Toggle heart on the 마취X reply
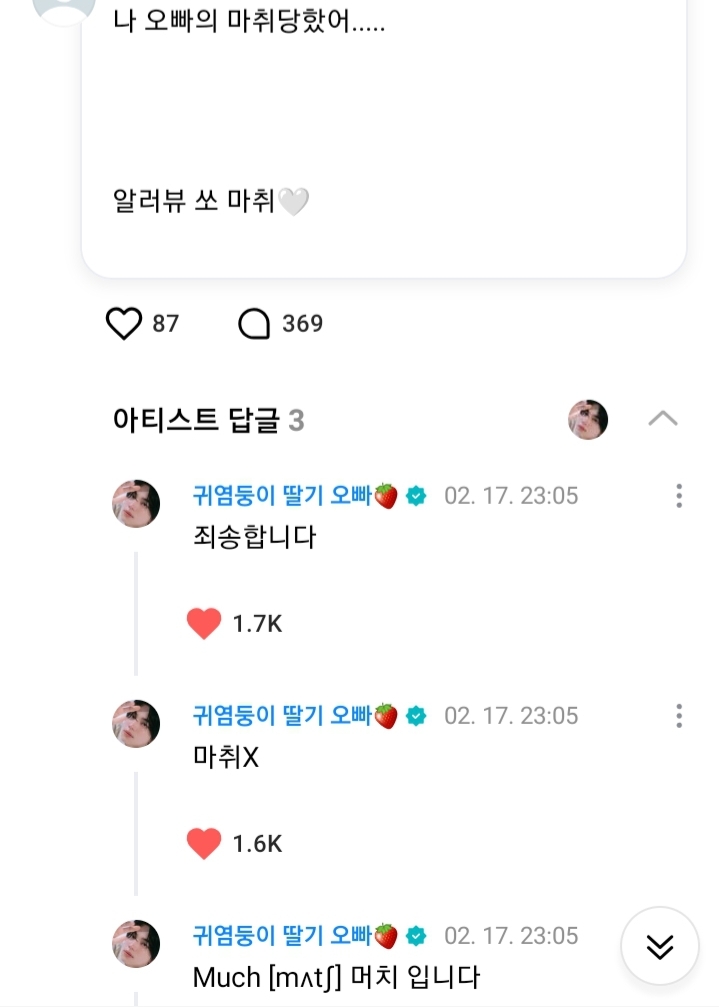Viewport: 719px width, 1007px height. pos(204,844)
